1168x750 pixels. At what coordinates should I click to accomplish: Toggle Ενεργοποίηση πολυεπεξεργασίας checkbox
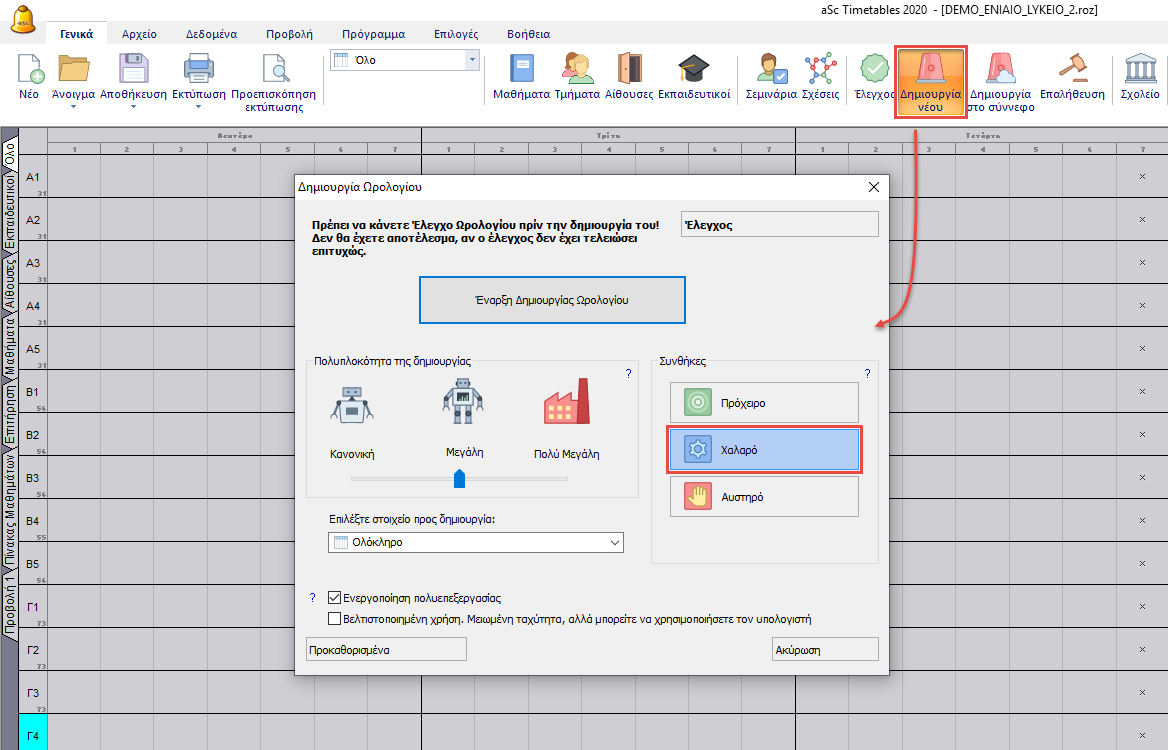pyautogui.click(x=336, y=598)
